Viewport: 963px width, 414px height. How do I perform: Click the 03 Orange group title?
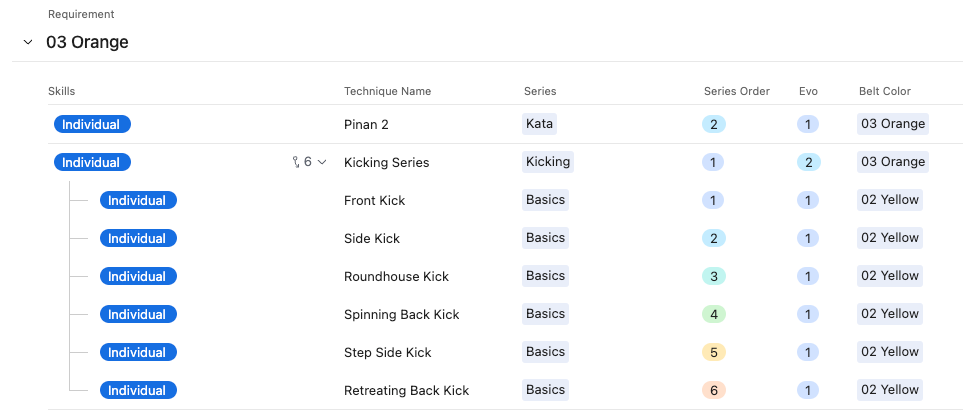tap(87, 42)
